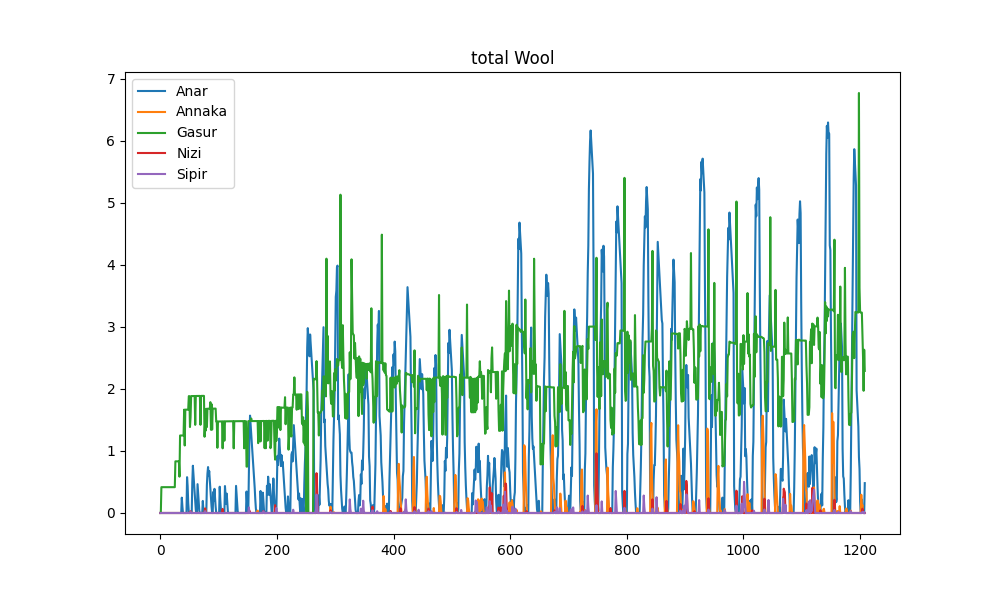Screen dimensions: 1000x600
Task: Click the blue Anar peak above 6 near 740
Action: [591, 131]
